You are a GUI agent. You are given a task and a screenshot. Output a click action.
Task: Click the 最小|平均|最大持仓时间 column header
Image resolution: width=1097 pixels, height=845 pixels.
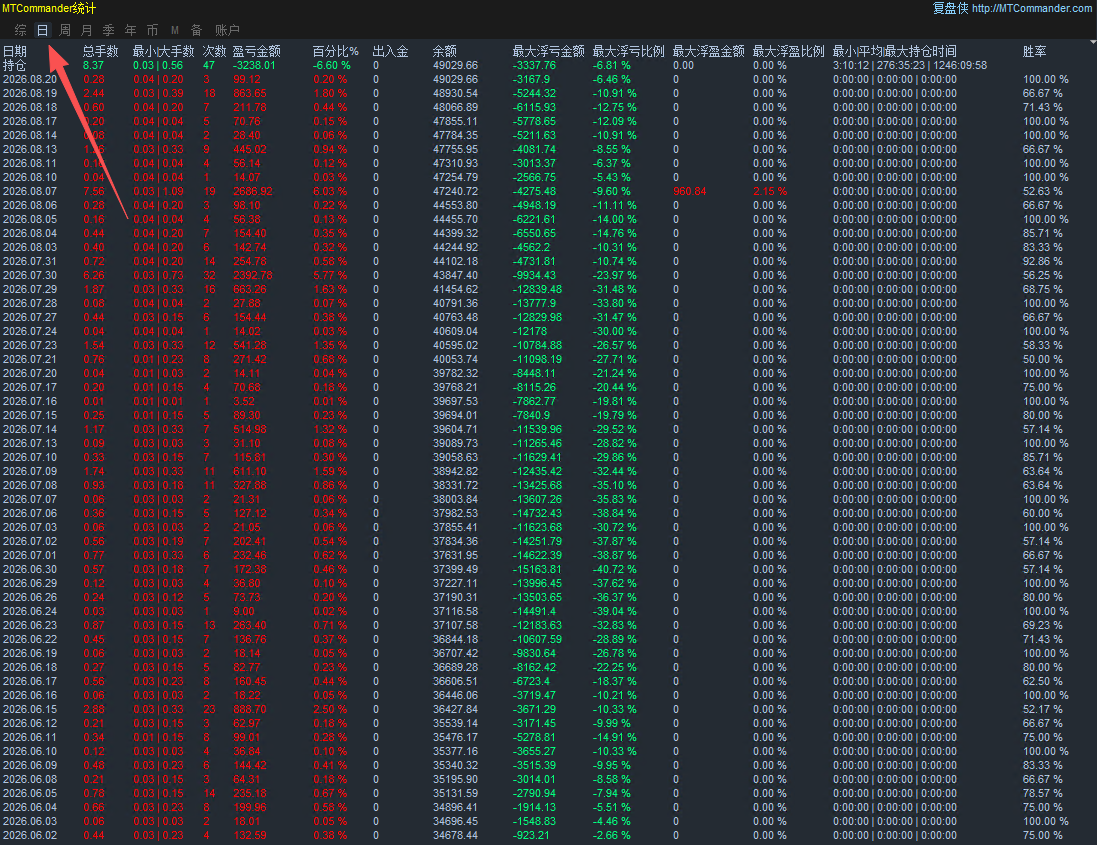click(895, 51)
